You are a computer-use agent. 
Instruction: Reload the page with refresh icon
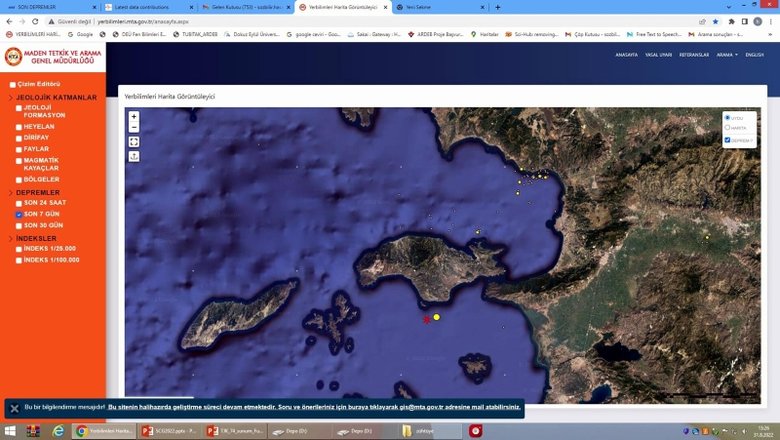click(x=35, y=21)
